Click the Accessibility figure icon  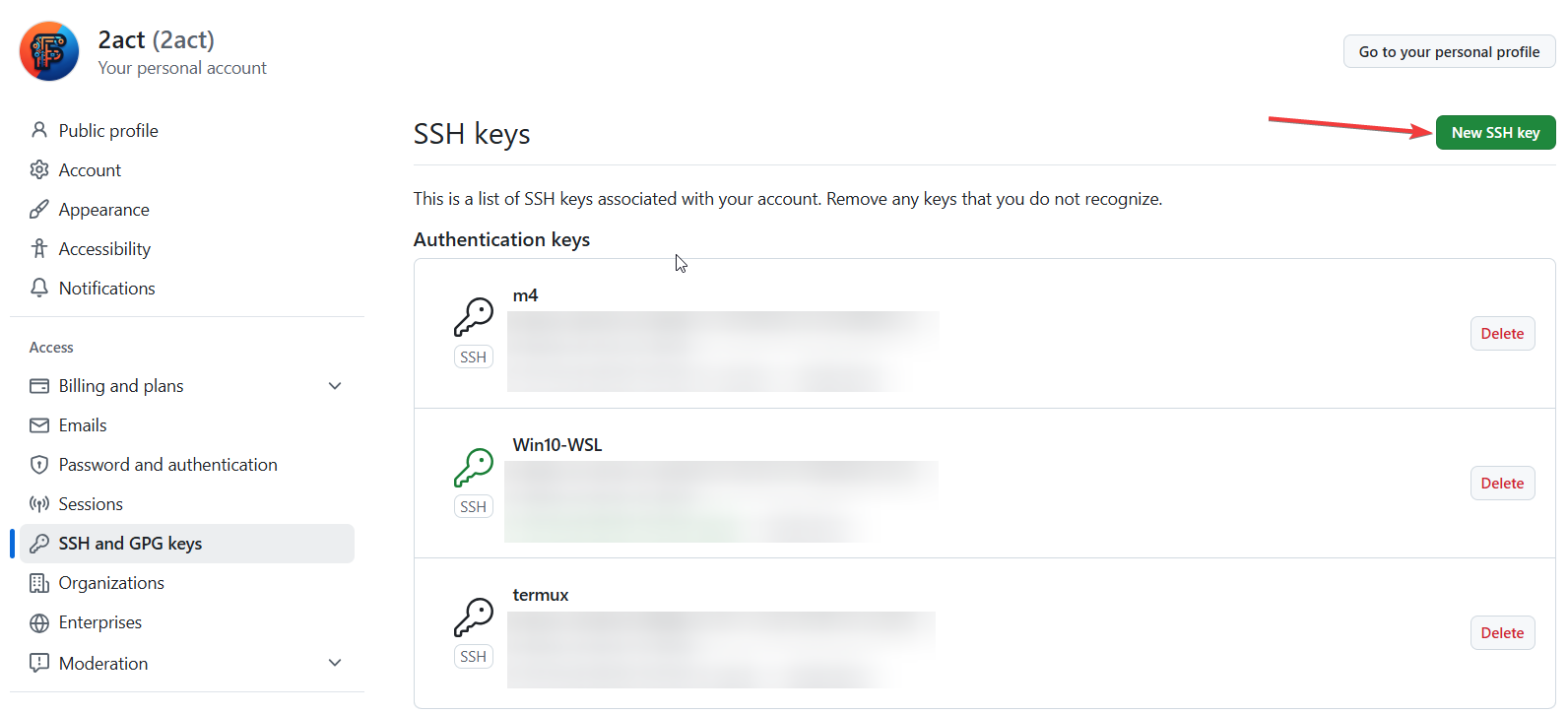39,248
